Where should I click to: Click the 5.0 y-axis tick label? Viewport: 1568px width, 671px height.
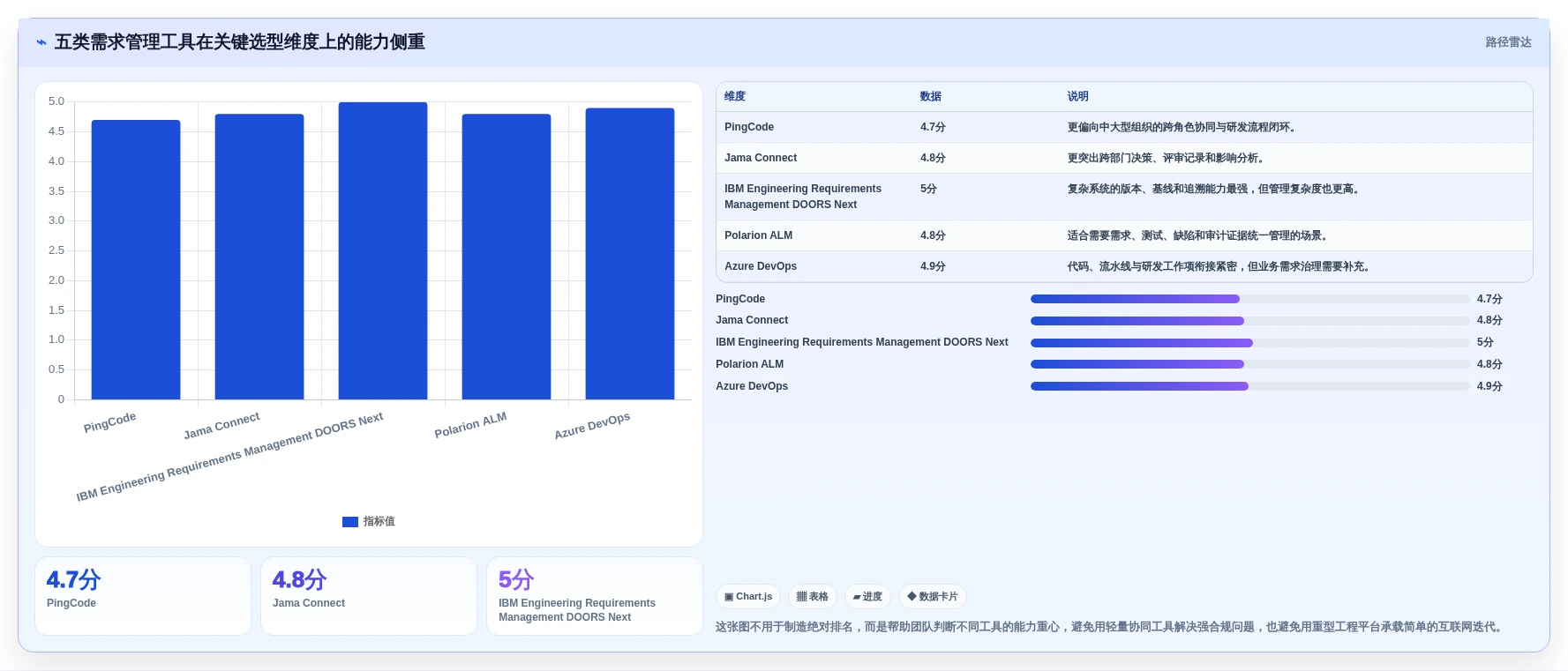tap(56, 101)
